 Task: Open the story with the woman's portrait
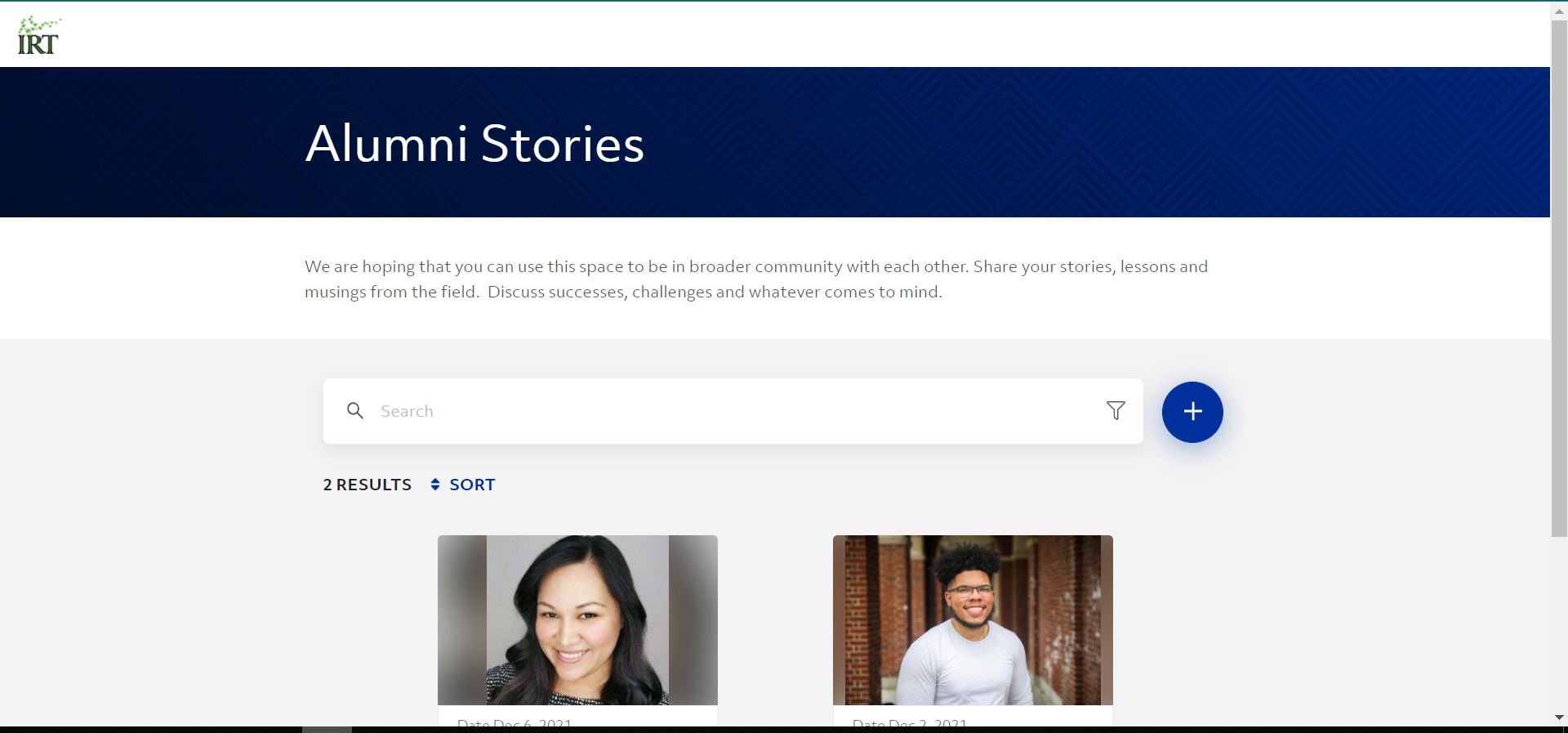(577, 619)
